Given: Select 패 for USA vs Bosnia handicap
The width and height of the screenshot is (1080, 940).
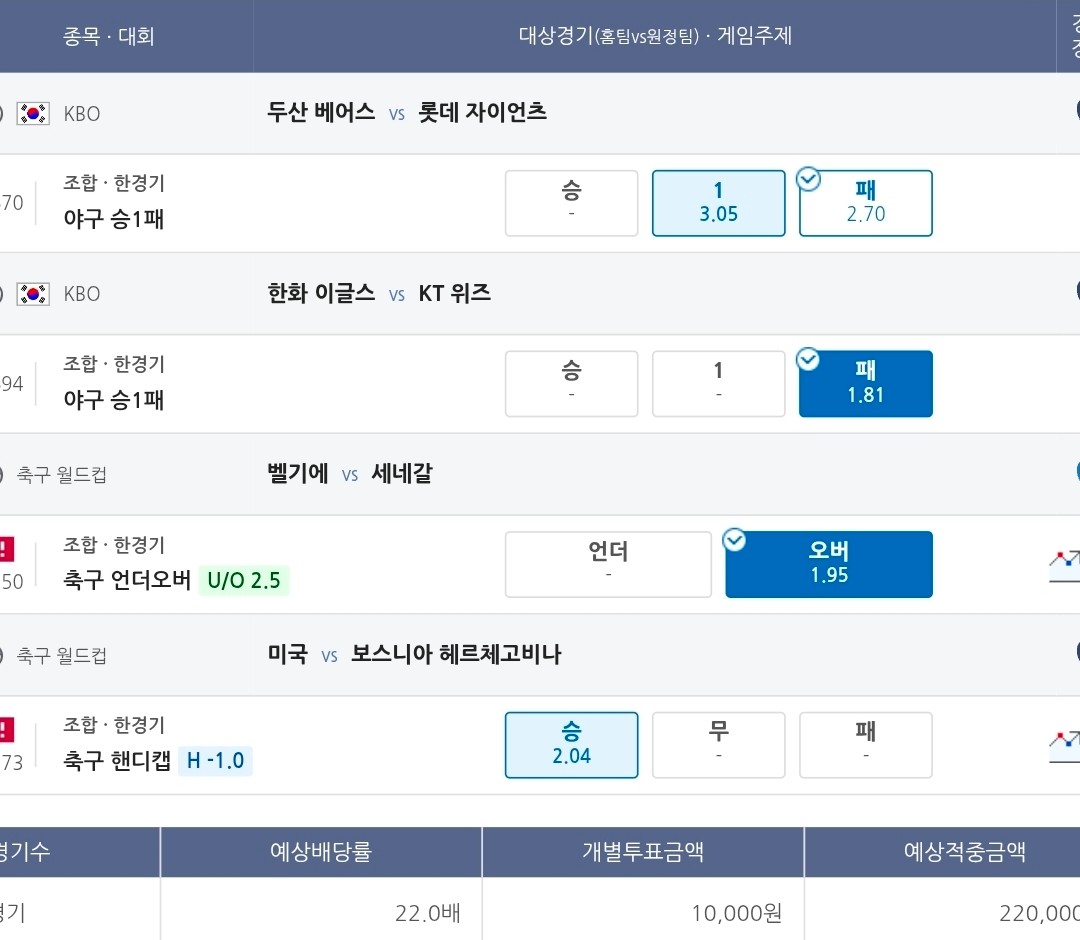Looking at the screenshot, I should pyautogui.click(x=866, y=745).
